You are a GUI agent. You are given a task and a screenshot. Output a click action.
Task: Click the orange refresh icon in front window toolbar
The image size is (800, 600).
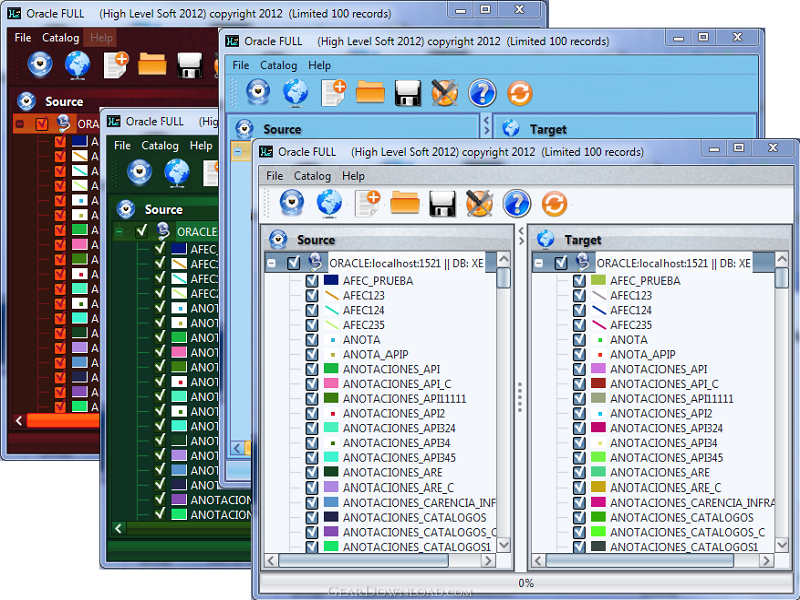click(x=555, y=204)
